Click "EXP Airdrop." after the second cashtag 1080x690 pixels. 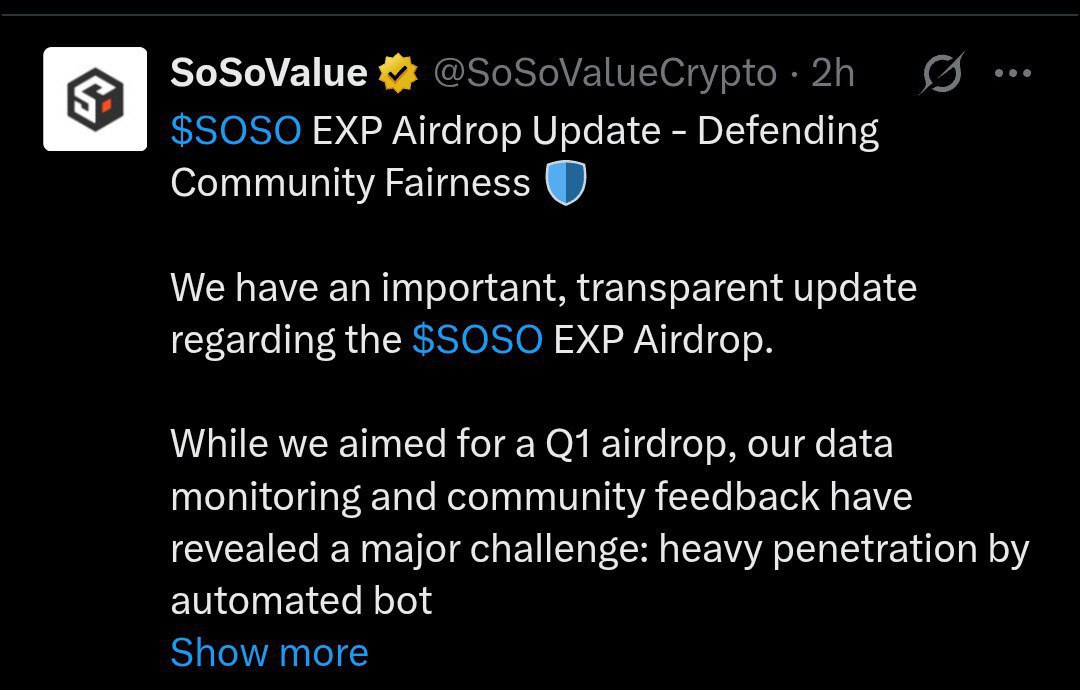(663, 340)
